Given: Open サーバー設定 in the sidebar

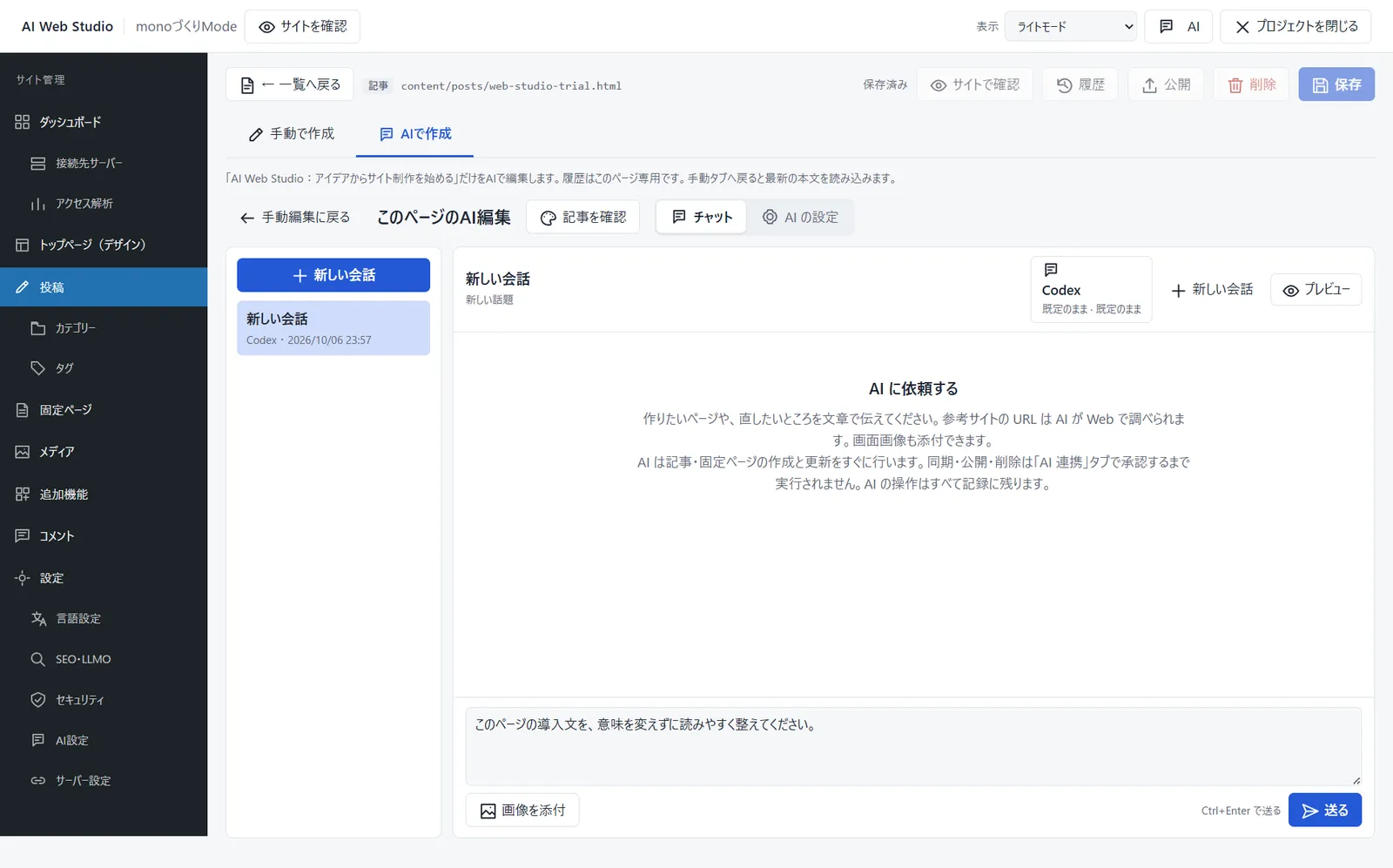Looking at the screenshot, I should 104,781.
